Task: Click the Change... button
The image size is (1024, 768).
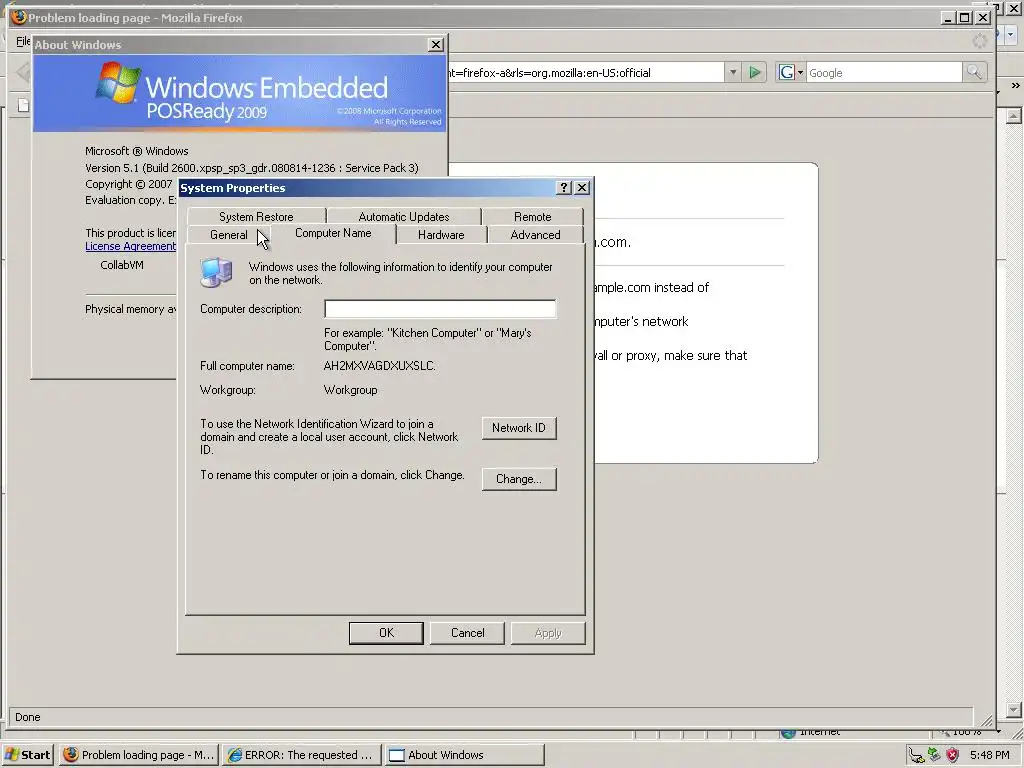Action: click(519, 479)
